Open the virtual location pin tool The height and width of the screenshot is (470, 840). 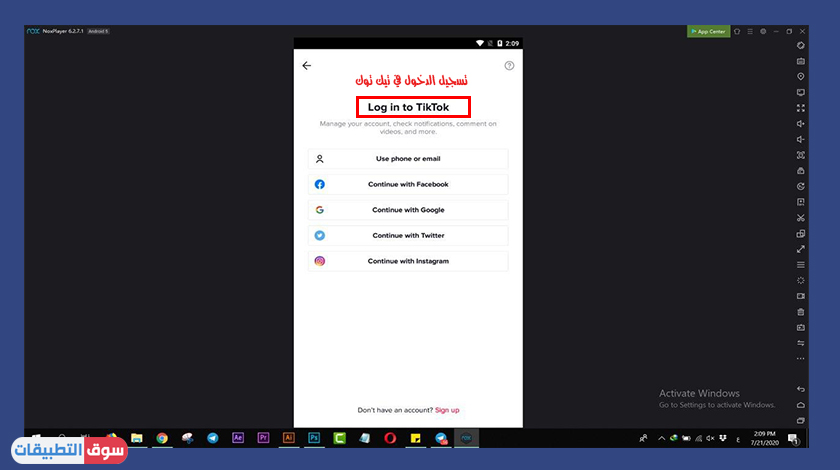pos(800,77)
